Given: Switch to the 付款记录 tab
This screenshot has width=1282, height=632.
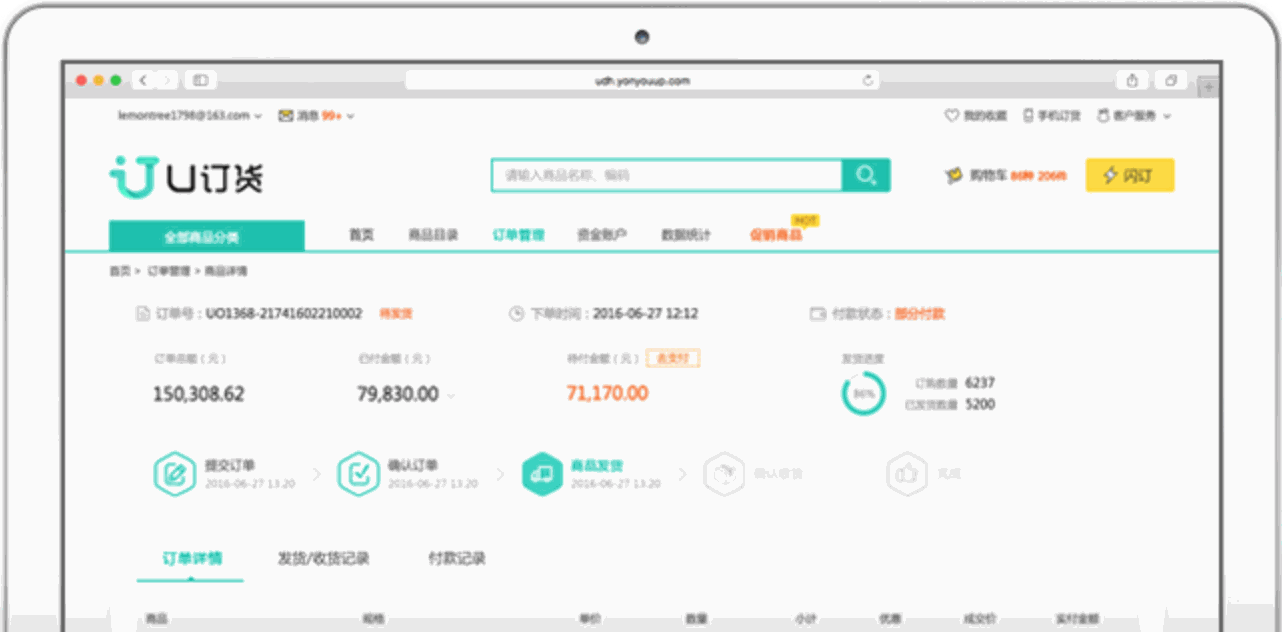Looking at the screenshot, I should (457, 559).
